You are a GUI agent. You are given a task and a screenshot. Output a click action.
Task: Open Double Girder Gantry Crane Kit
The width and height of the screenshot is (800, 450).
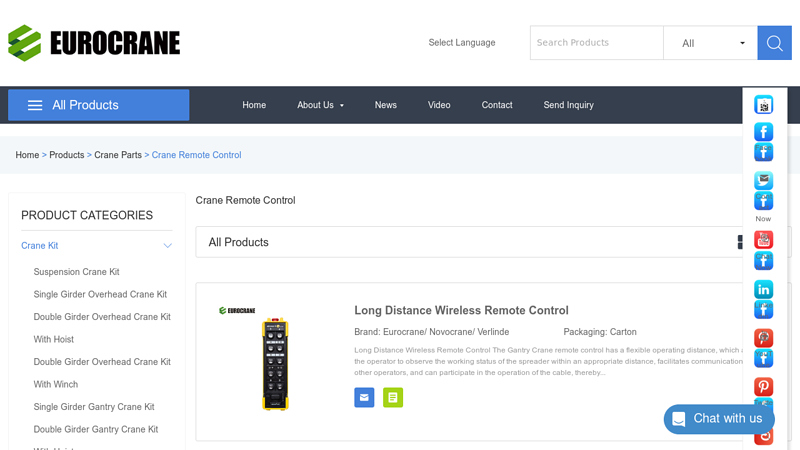point(96,429)
